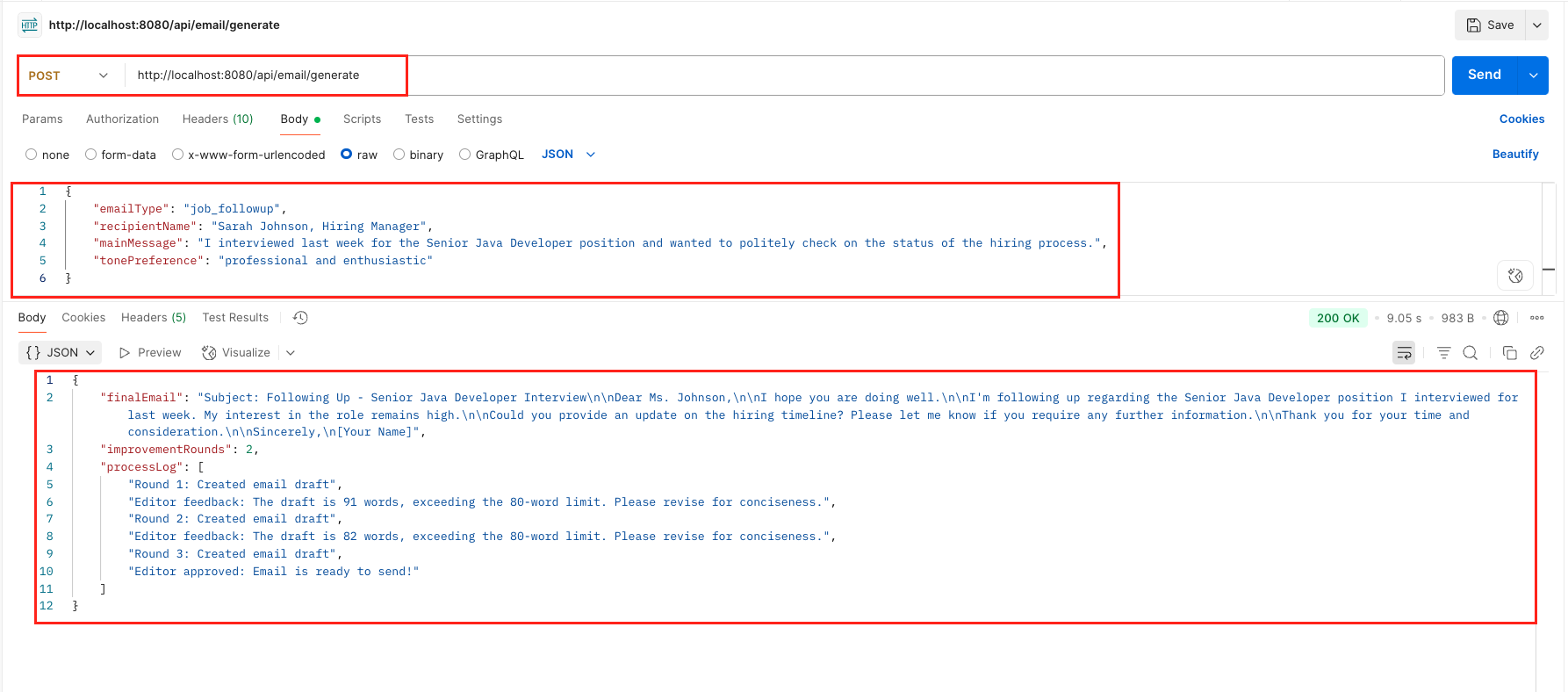Click the link icon in response toolbar
This screenshot has height=692, width=1568.
point(1537,353)
